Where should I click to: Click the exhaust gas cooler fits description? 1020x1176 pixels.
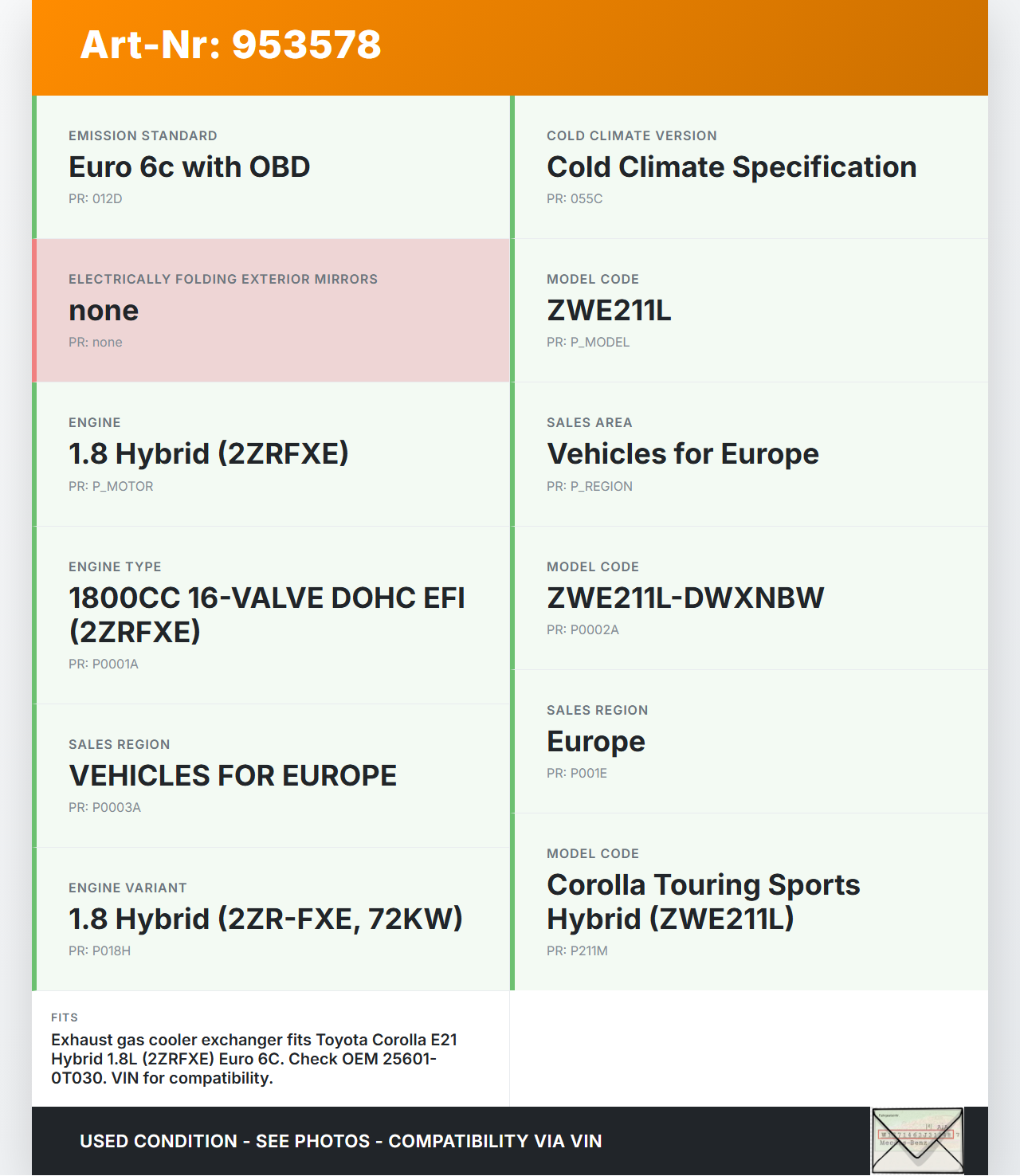[x=255, y=1059]
